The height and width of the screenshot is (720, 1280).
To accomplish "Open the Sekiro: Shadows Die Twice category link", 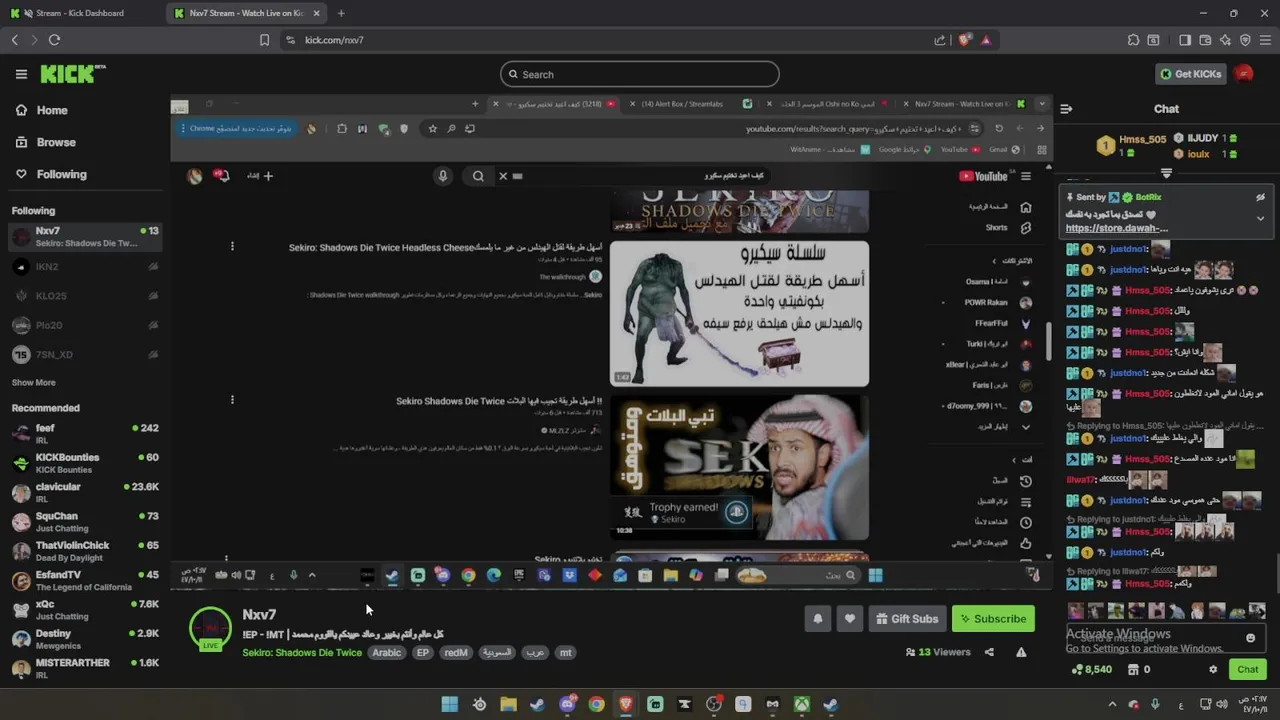I will tap(302, 653).
